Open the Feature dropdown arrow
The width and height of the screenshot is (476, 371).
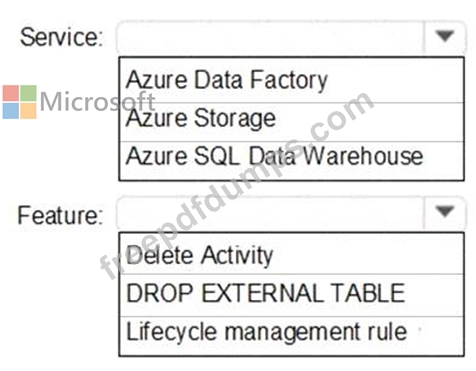[445, 212]
